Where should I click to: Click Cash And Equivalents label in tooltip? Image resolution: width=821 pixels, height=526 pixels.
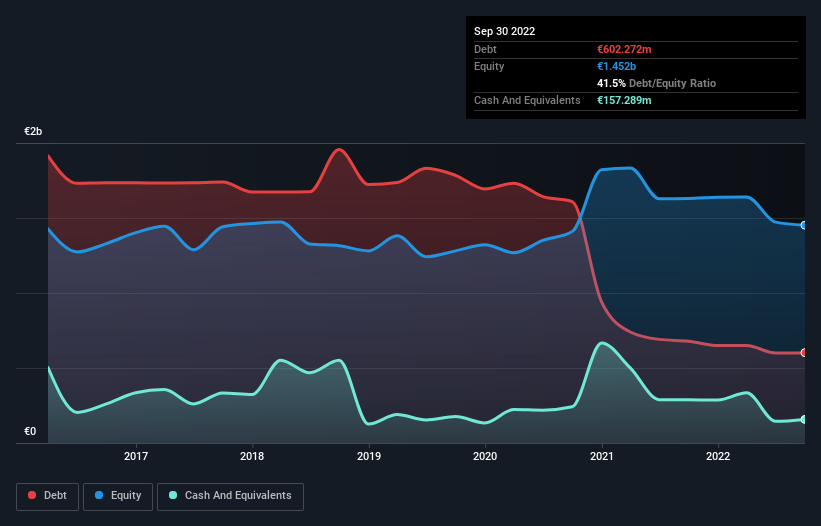(527, 100)
